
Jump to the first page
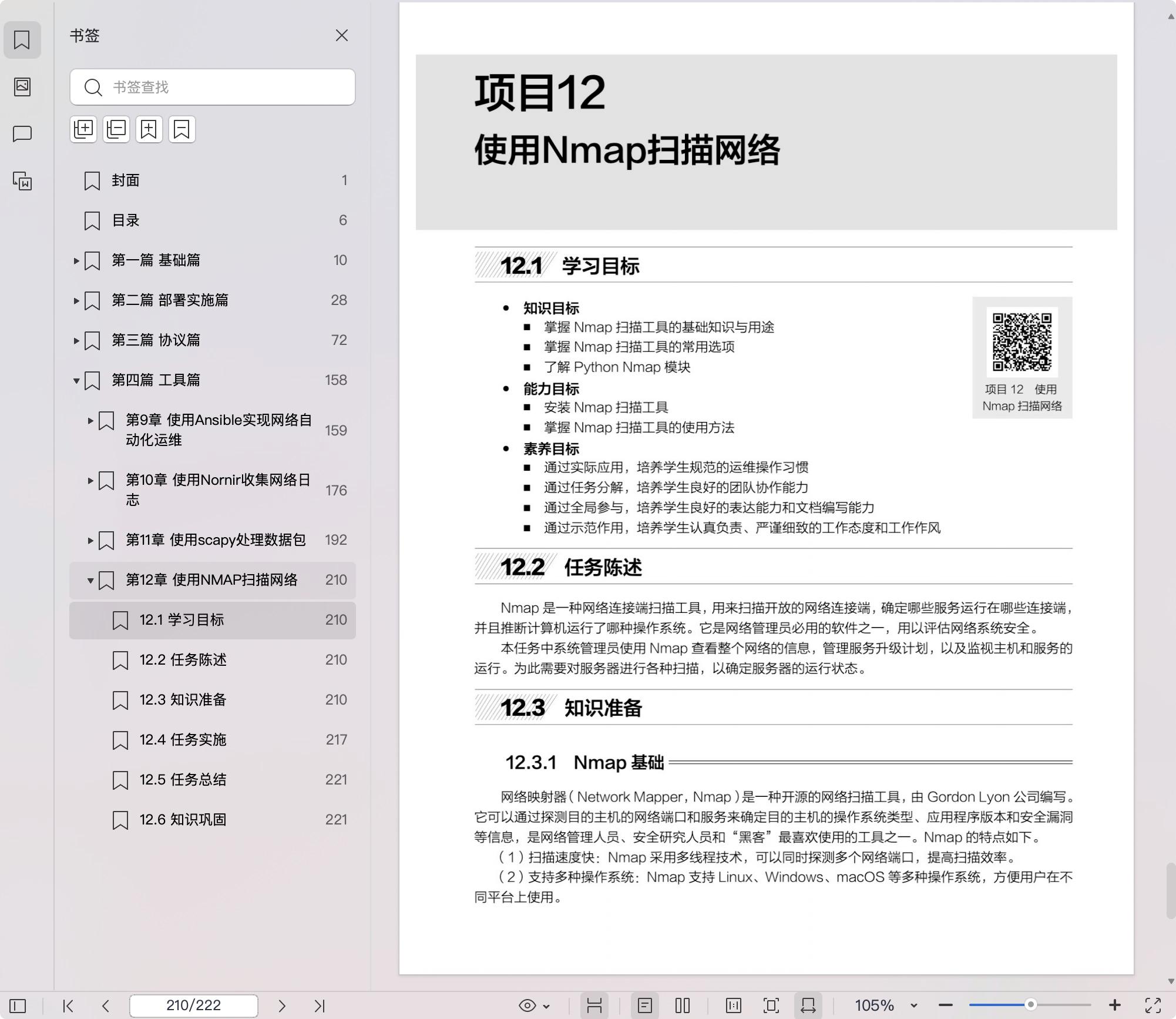pos(68,1006)
